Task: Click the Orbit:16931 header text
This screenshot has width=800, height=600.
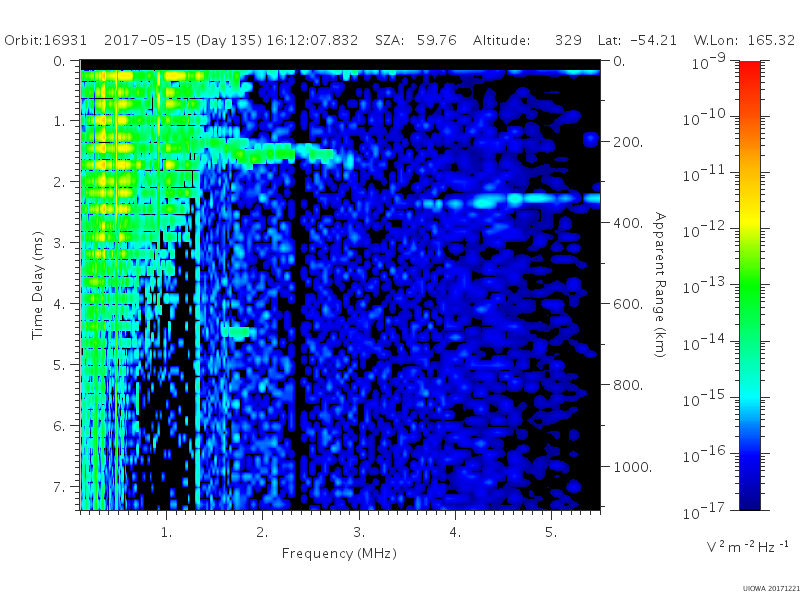Action: (45, 40)
